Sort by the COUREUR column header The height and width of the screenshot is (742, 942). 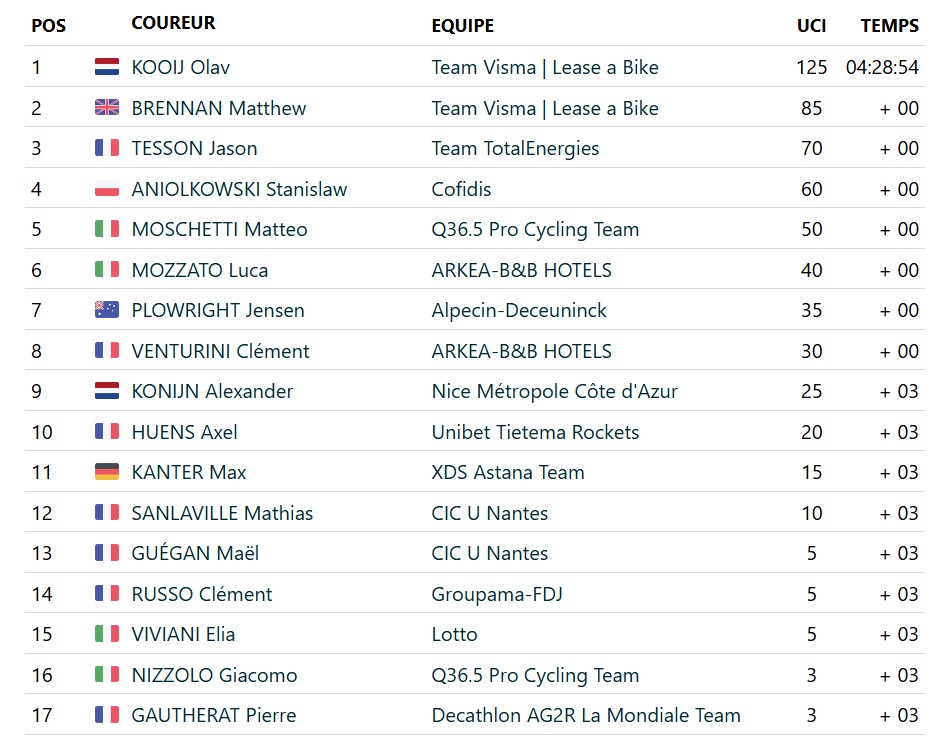pyautogui.click(x=173, y=23)
